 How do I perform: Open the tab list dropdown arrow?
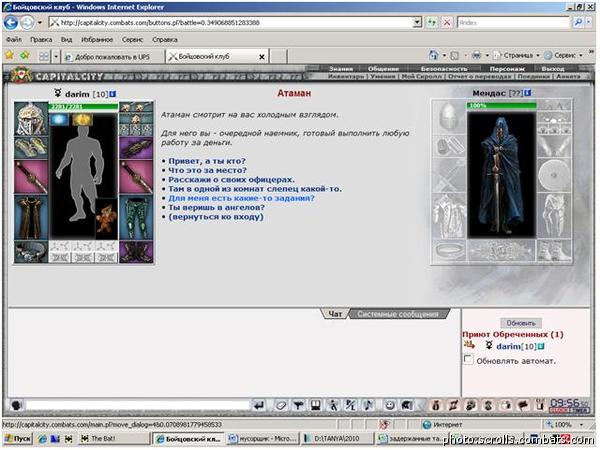(56, 57)
